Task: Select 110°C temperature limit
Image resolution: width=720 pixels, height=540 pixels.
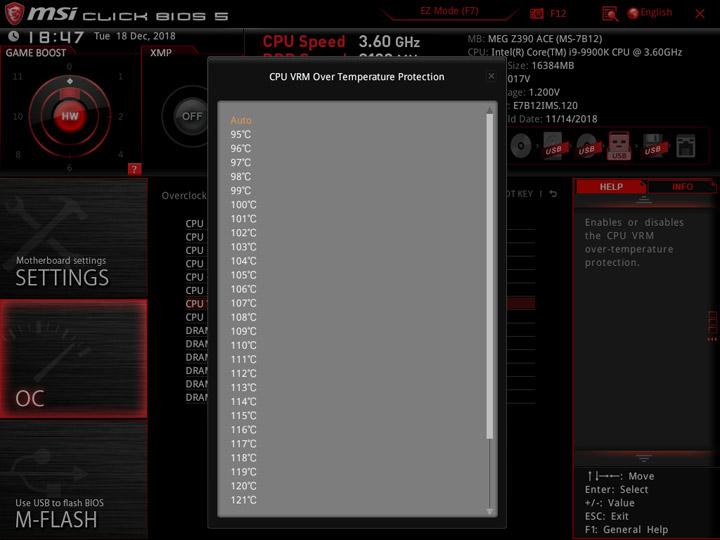Action: coord(243,345)
